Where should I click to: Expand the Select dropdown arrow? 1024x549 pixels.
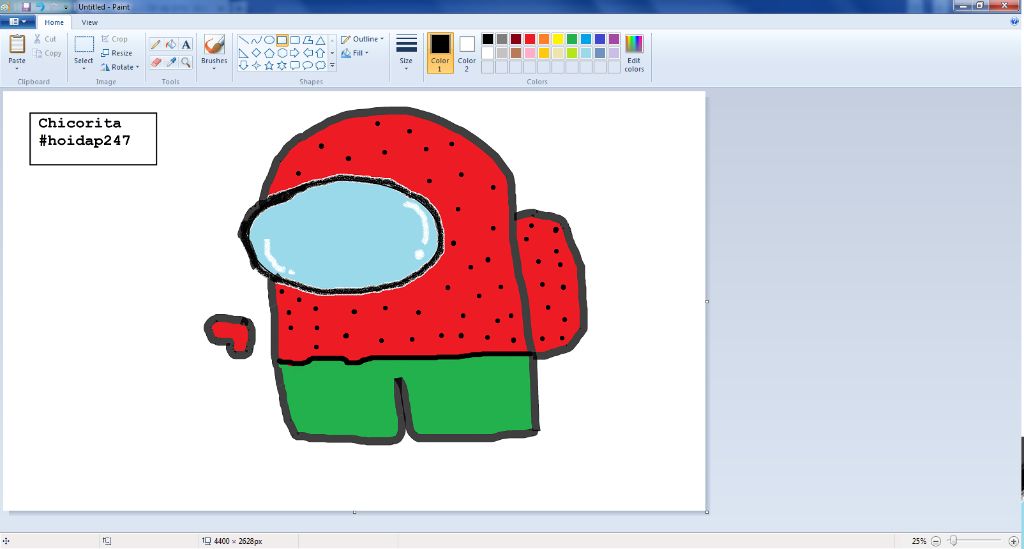[x=84, y=69]
